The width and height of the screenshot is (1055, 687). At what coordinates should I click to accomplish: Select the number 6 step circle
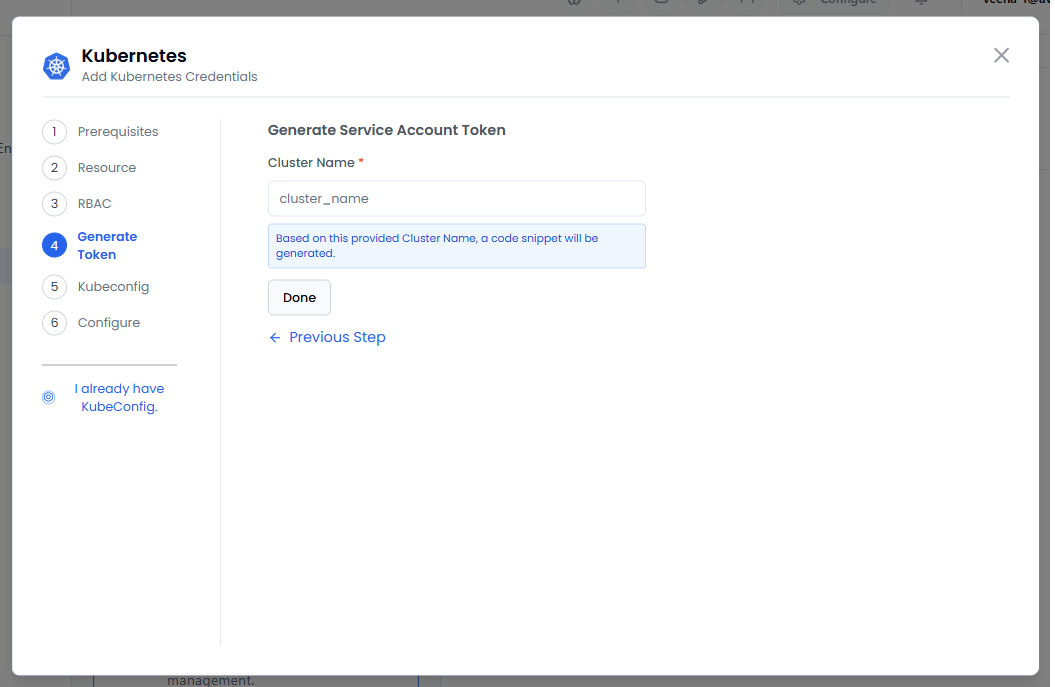[x=54, y=323]
